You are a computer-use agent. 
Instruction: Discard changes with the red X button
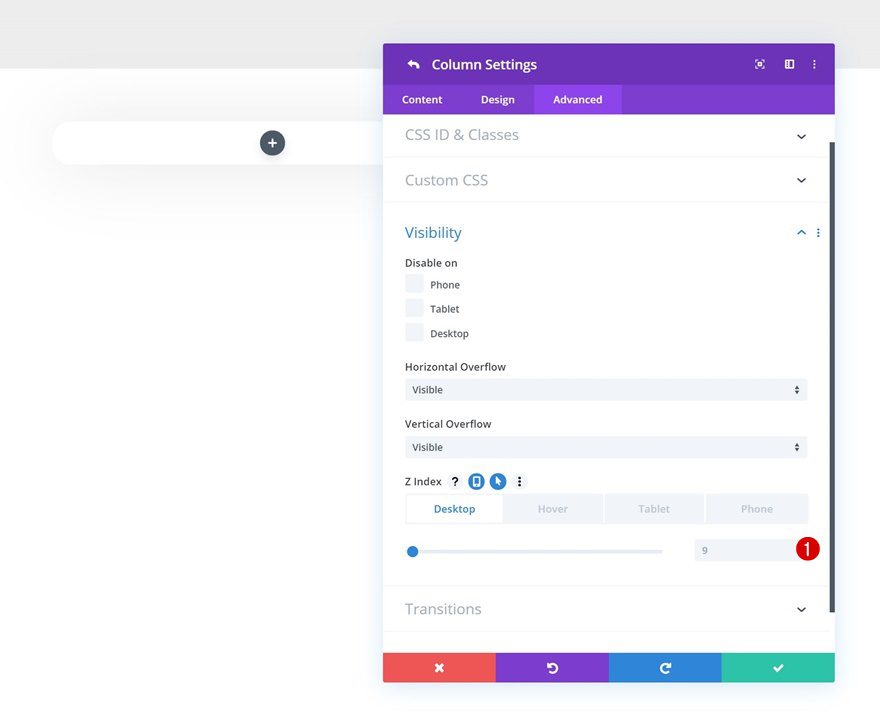click(x=439, y=666)
